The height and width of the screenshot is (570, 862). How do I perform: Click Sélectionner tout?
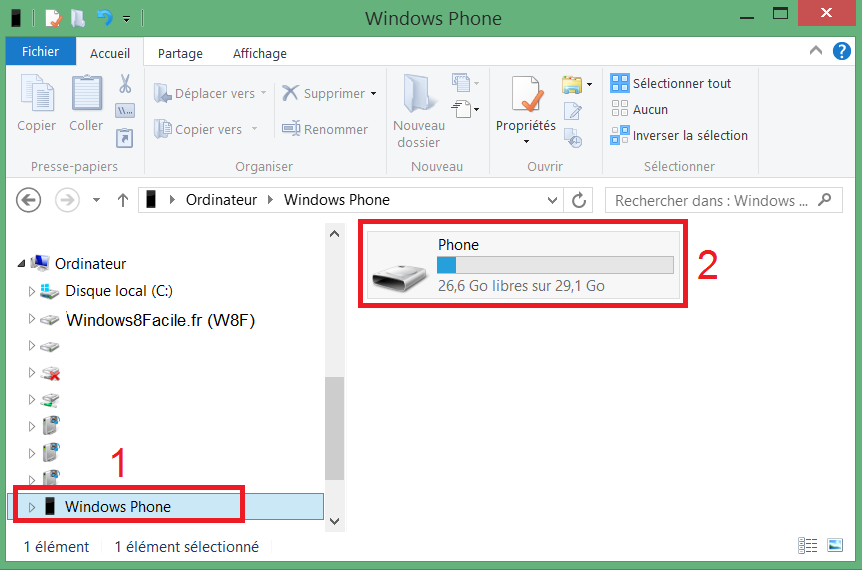[x=671, y=84]
